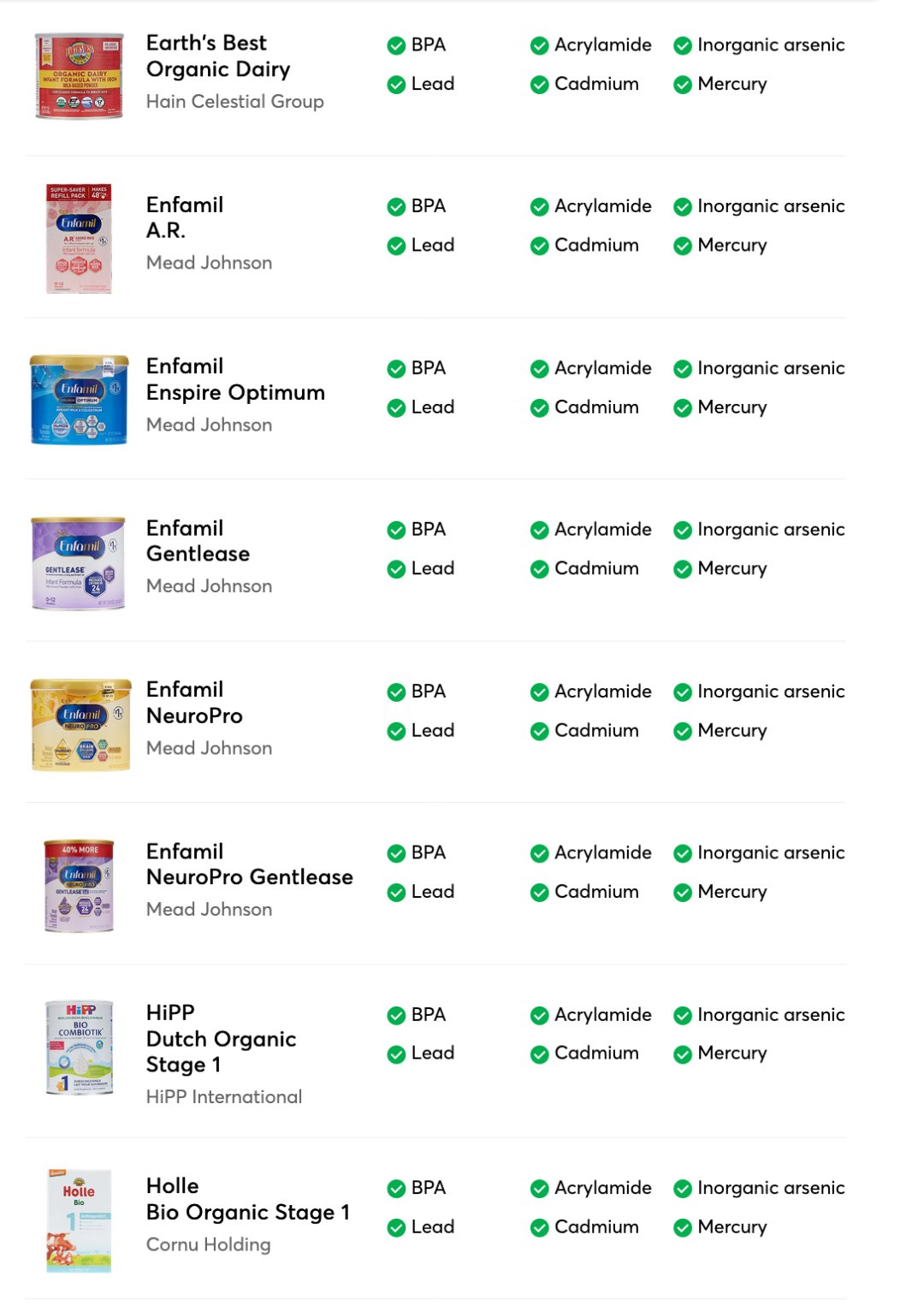Click the Cornu Holding manufacturer label
This screenshot has width=924, height=1306.
click(208, 1244)
